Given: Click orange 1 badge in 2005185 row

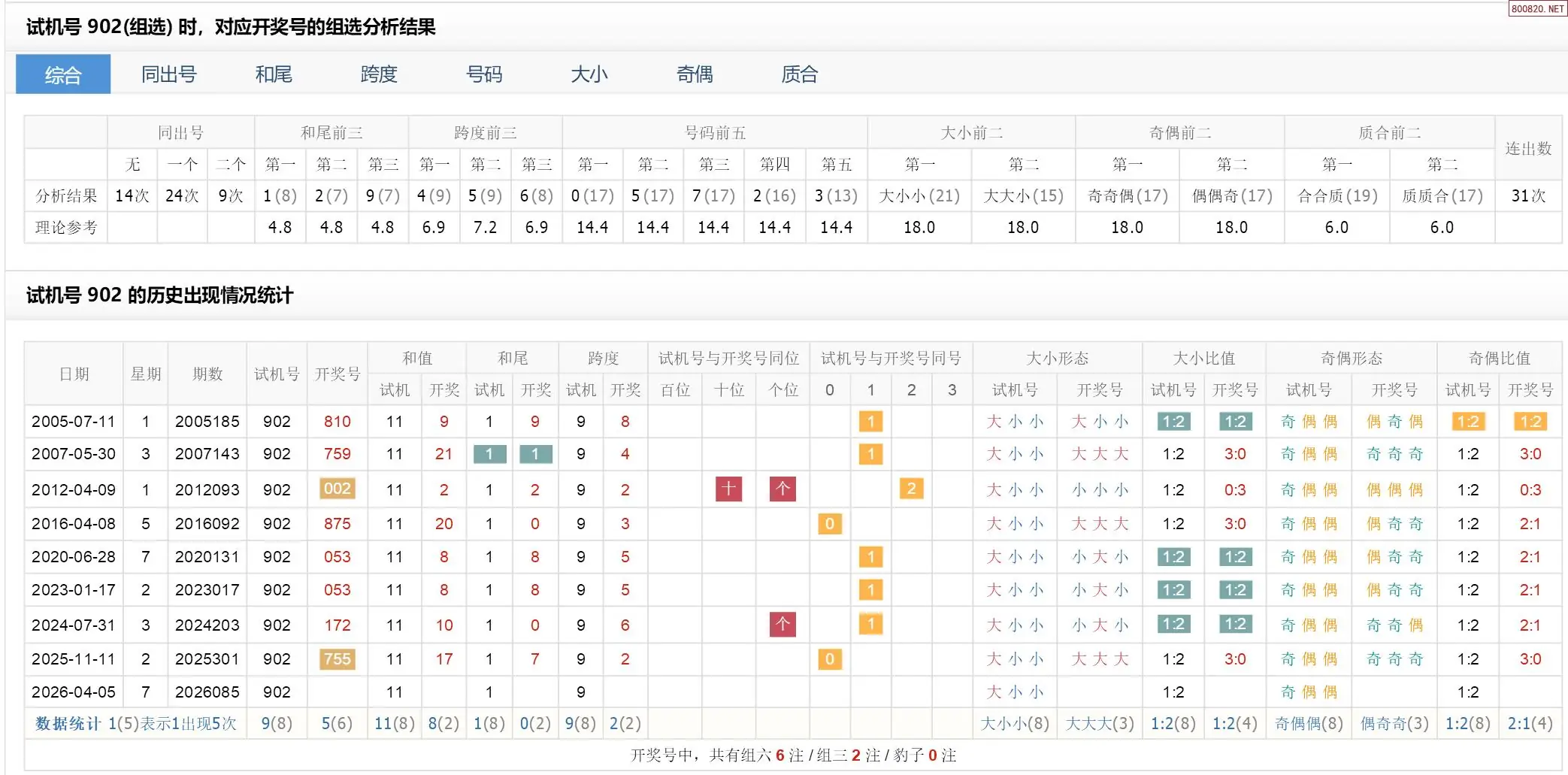Looking at the screenshot, I should click(870, 422).
